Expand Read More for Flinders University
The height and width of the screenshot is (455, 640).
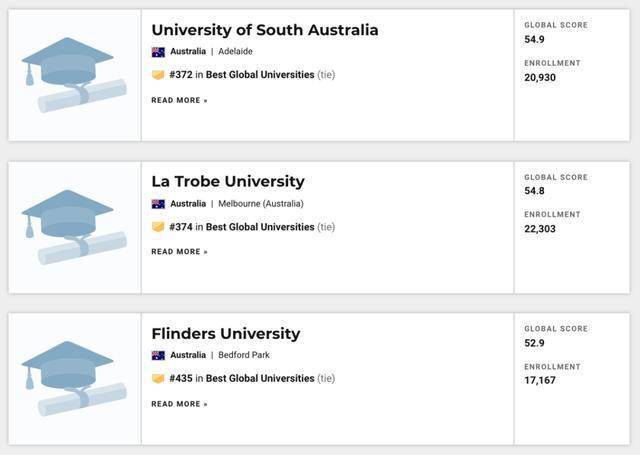pyautogui.click(x=180, y=404)
